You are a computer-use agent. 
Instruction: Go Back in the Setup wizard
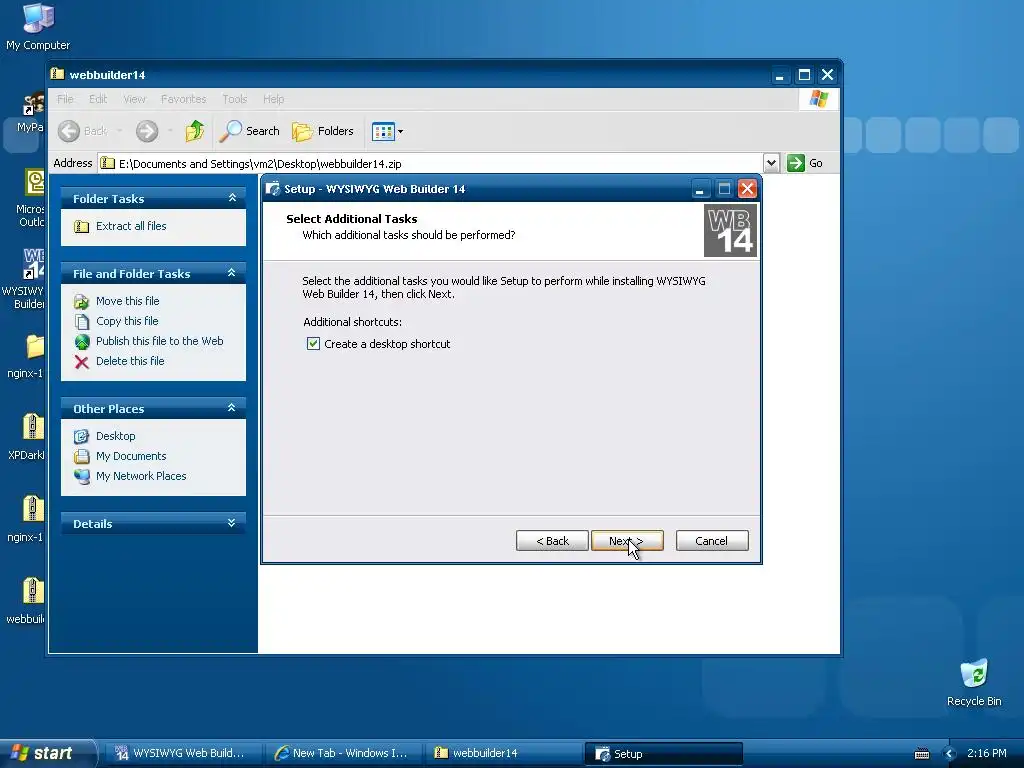coord(552,541)
